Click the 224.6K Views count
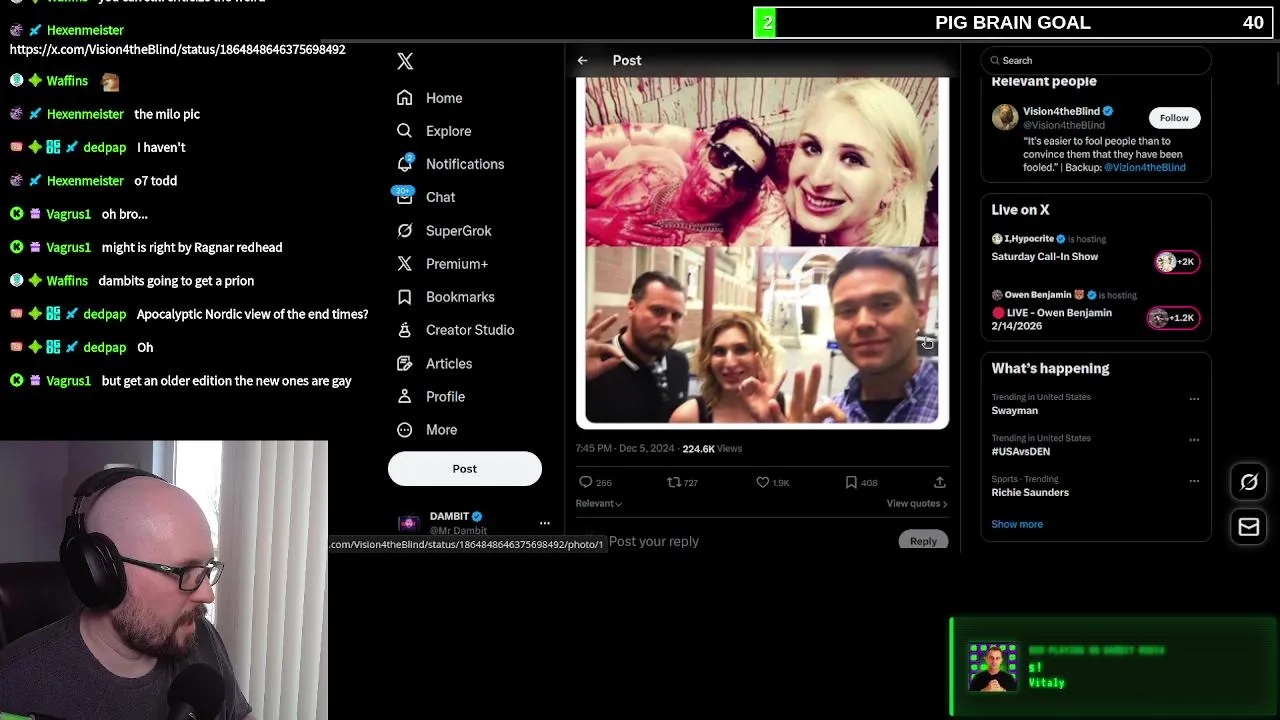The width and height of the screenshot is (1280, 720). [712, 449]
